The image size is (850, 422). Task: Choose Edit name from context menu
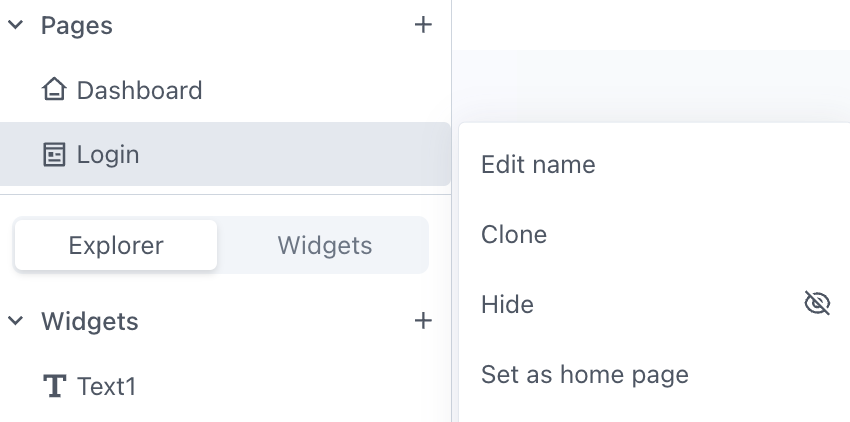click(538, 165)
